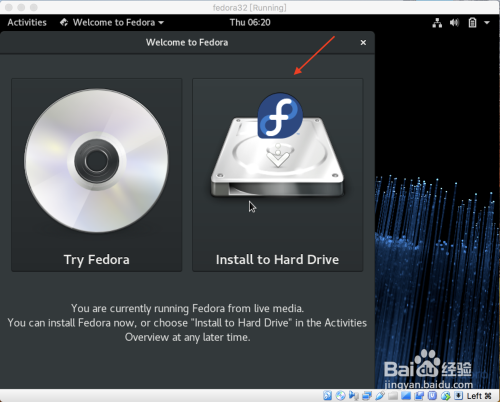Click the VirtualBox keyboard capture arrow icon
The height and width of the screenshot is (402, 500).
458,395
